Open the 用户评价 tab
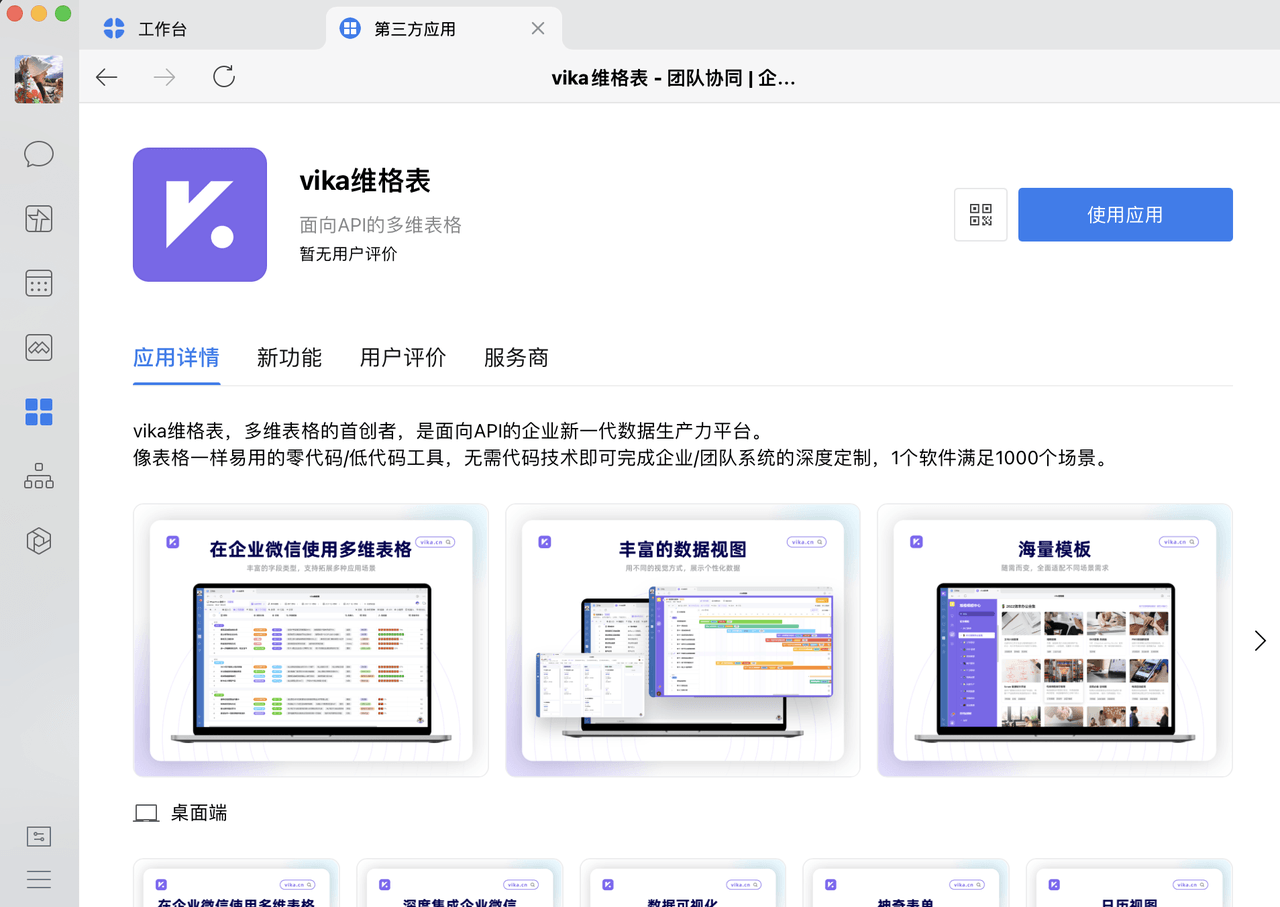The height and width of the screenshot is (907, 1280). point(403,358)
